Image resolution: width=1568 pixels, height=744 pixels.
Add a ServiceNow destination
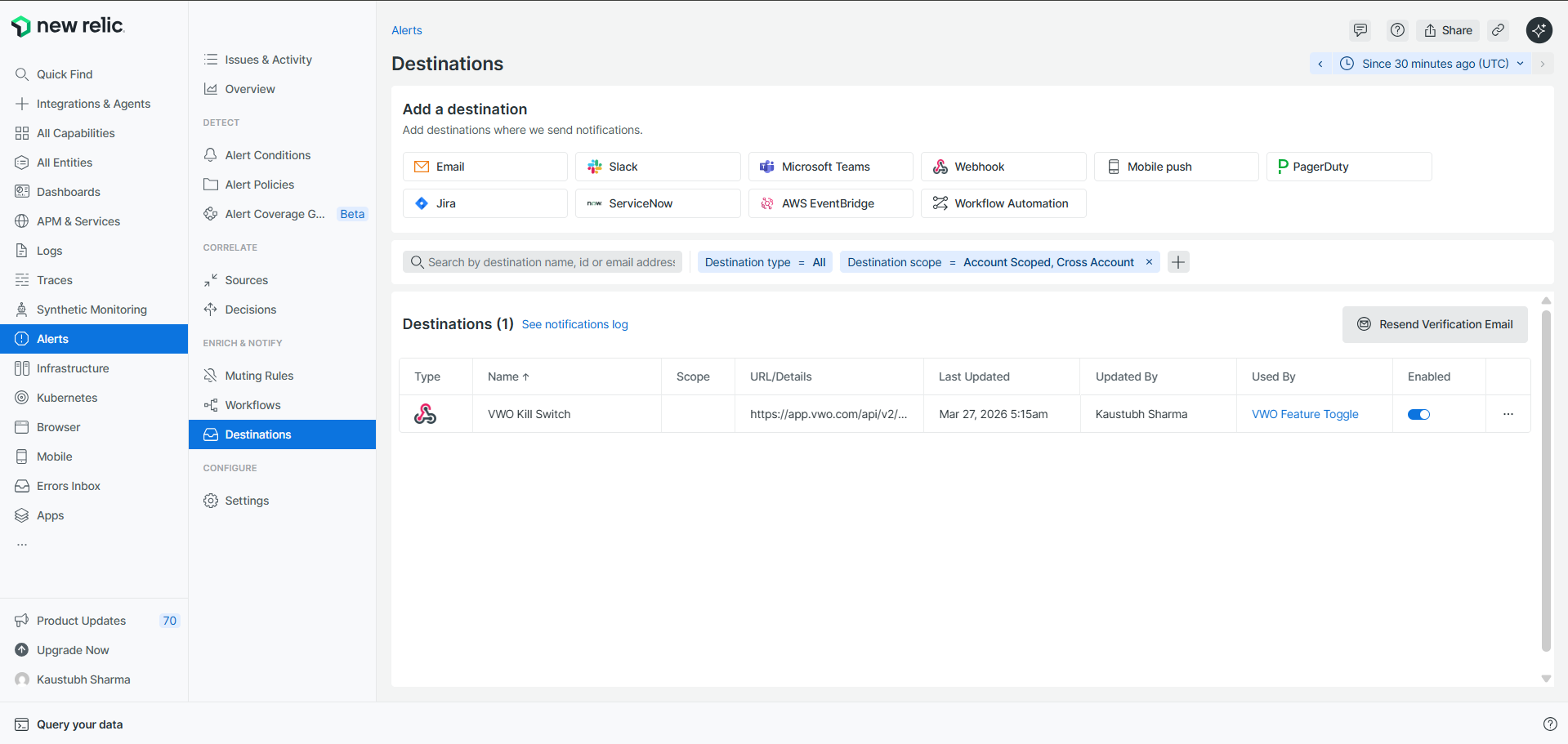pos(658,203)
